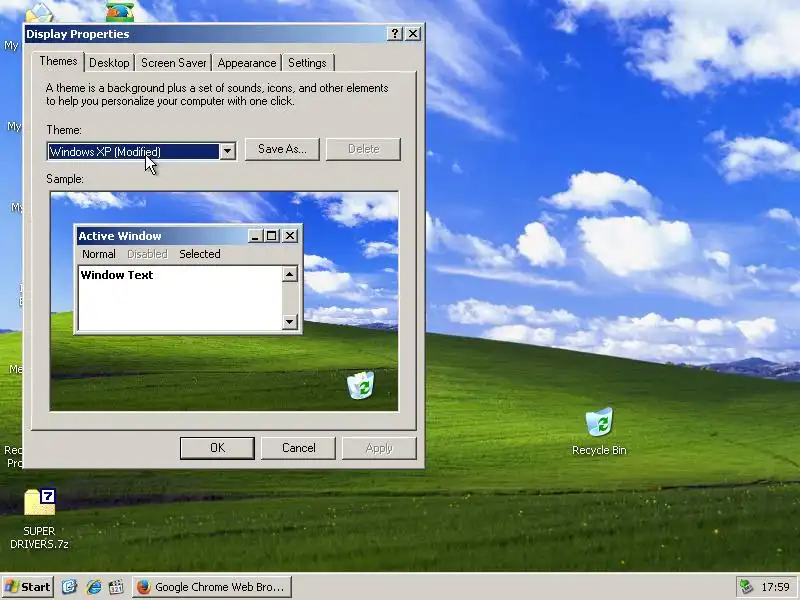
Task: Click Selected in the sample window menu
Action: click(x=199, y=254)
